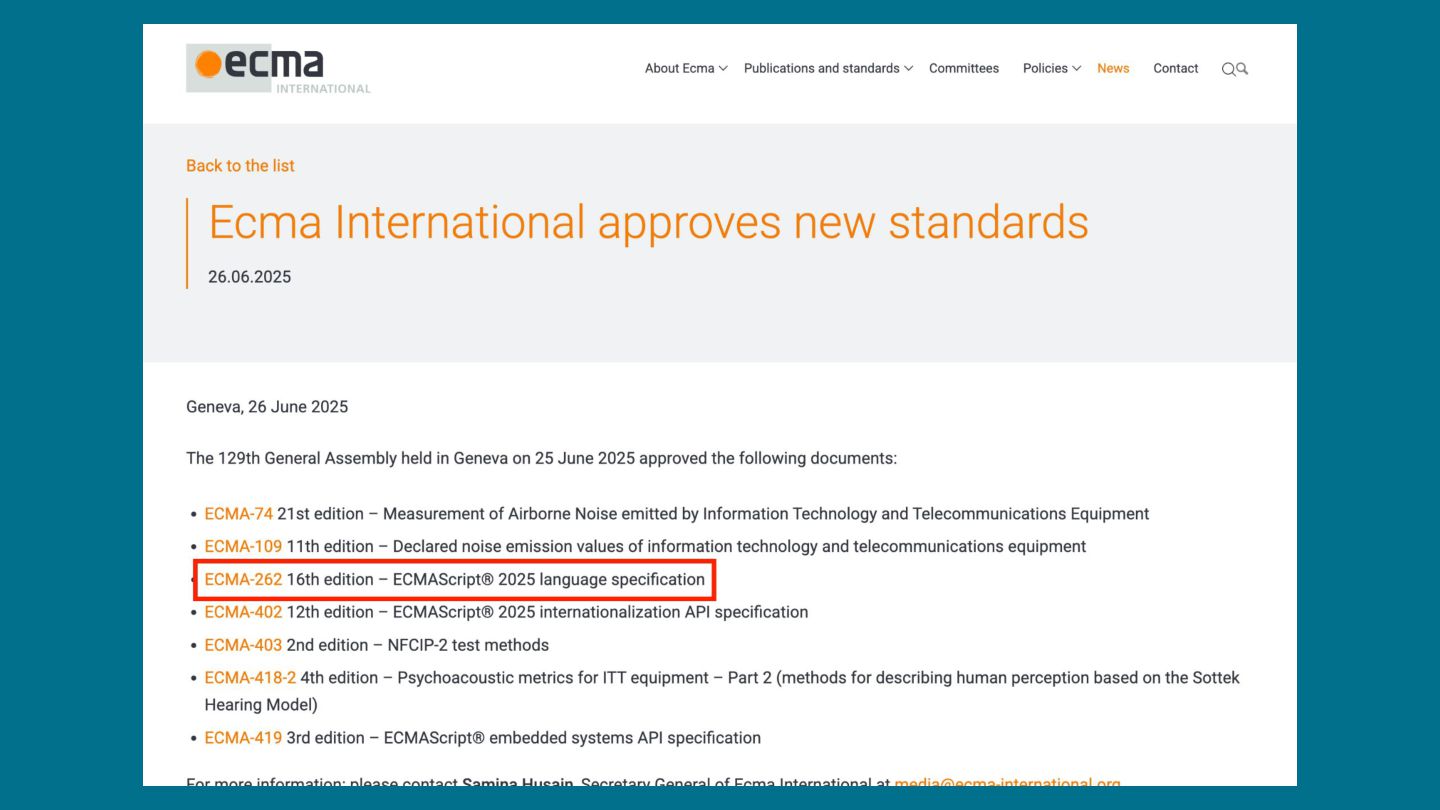Open the ECMA-262 standard link
This screenshot has height=810, width=1440.
tap(243, 579)
